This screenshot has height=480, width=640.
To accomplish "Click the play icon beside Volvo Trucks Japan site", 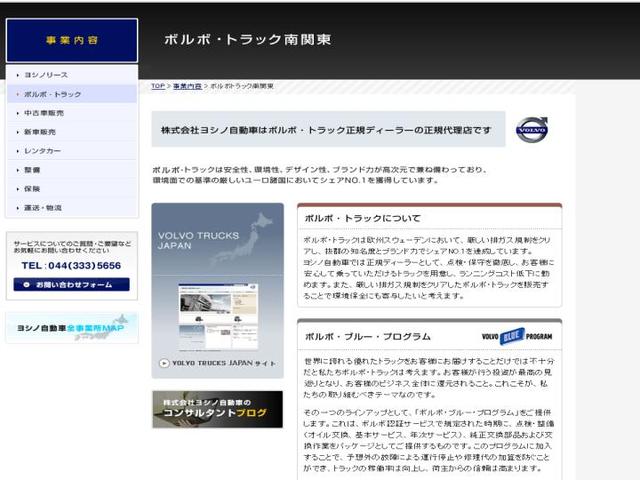I will 163,363.
